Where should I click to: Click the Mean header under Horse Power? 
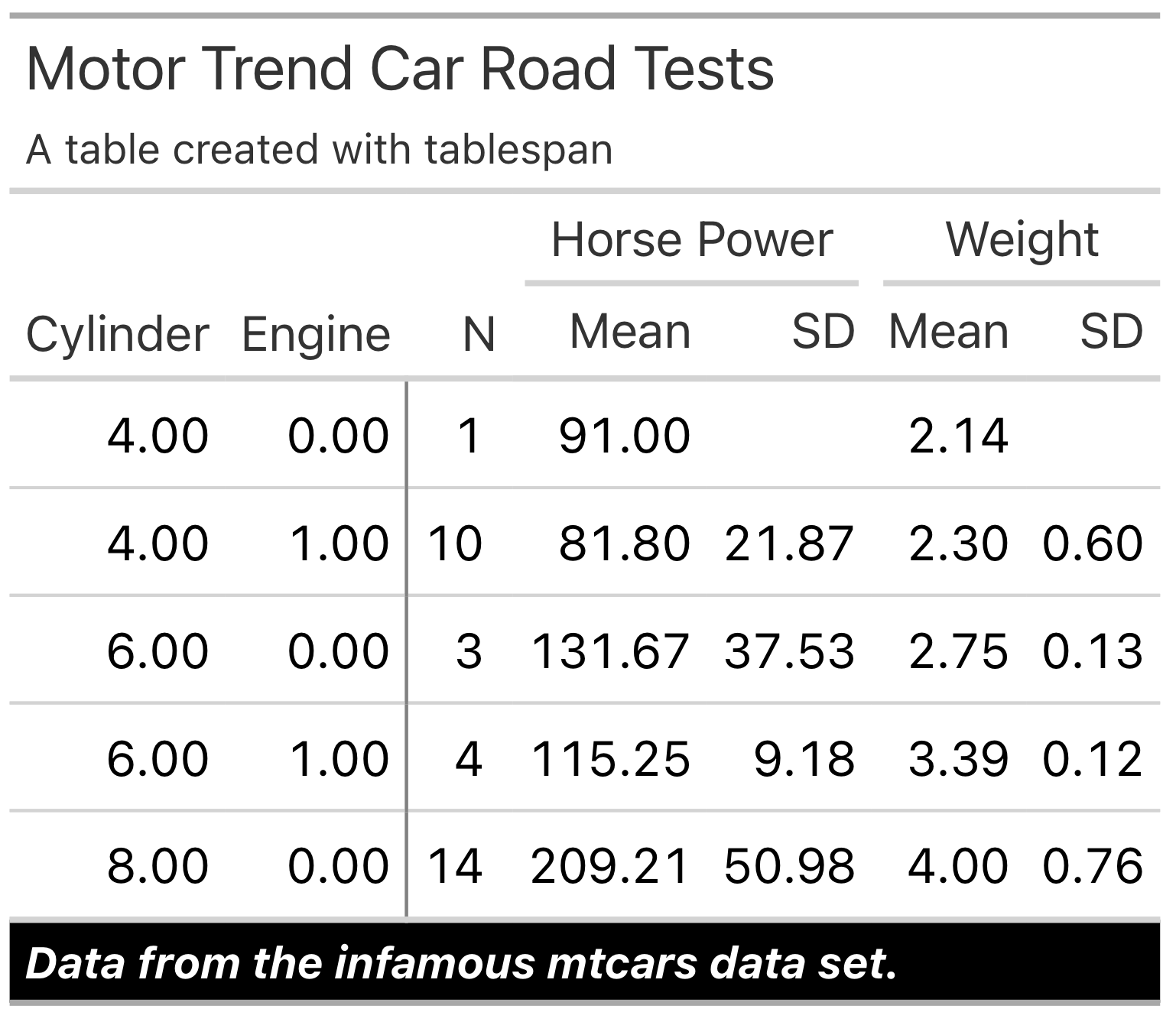tap(630, 332)
